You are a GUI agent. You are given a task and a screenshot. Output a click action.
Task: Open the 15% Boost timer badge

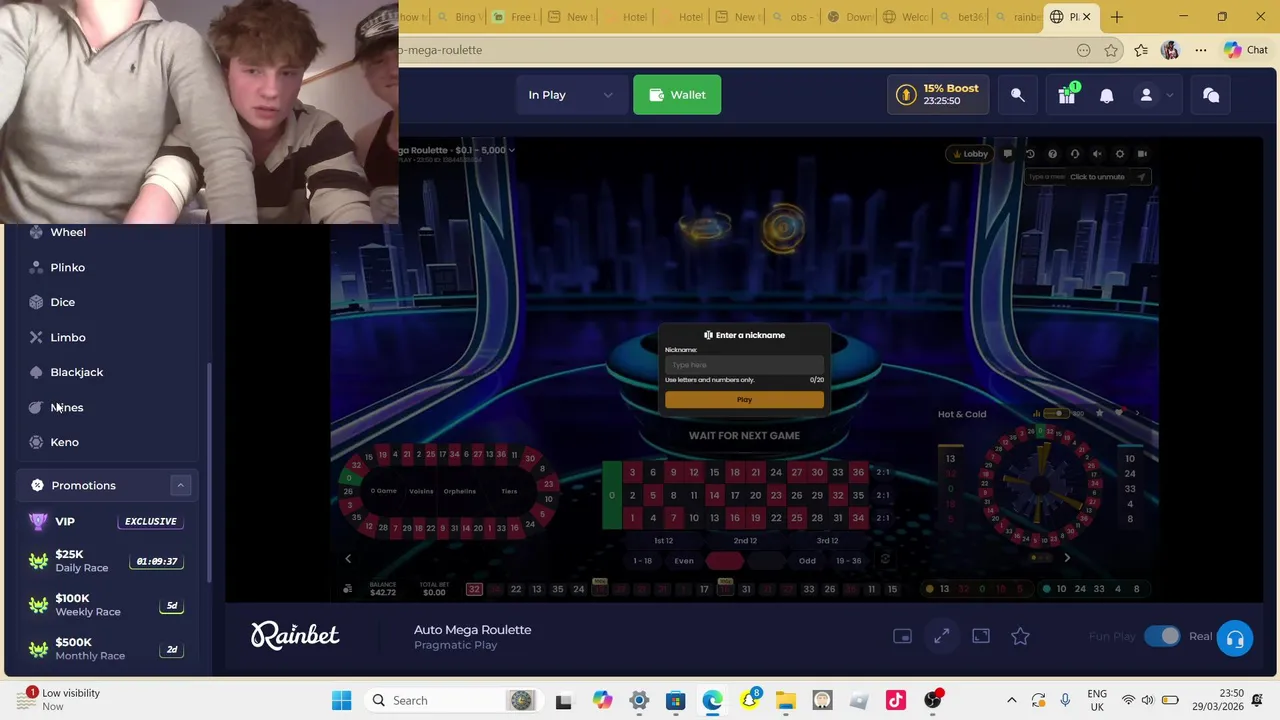point(939,95)
